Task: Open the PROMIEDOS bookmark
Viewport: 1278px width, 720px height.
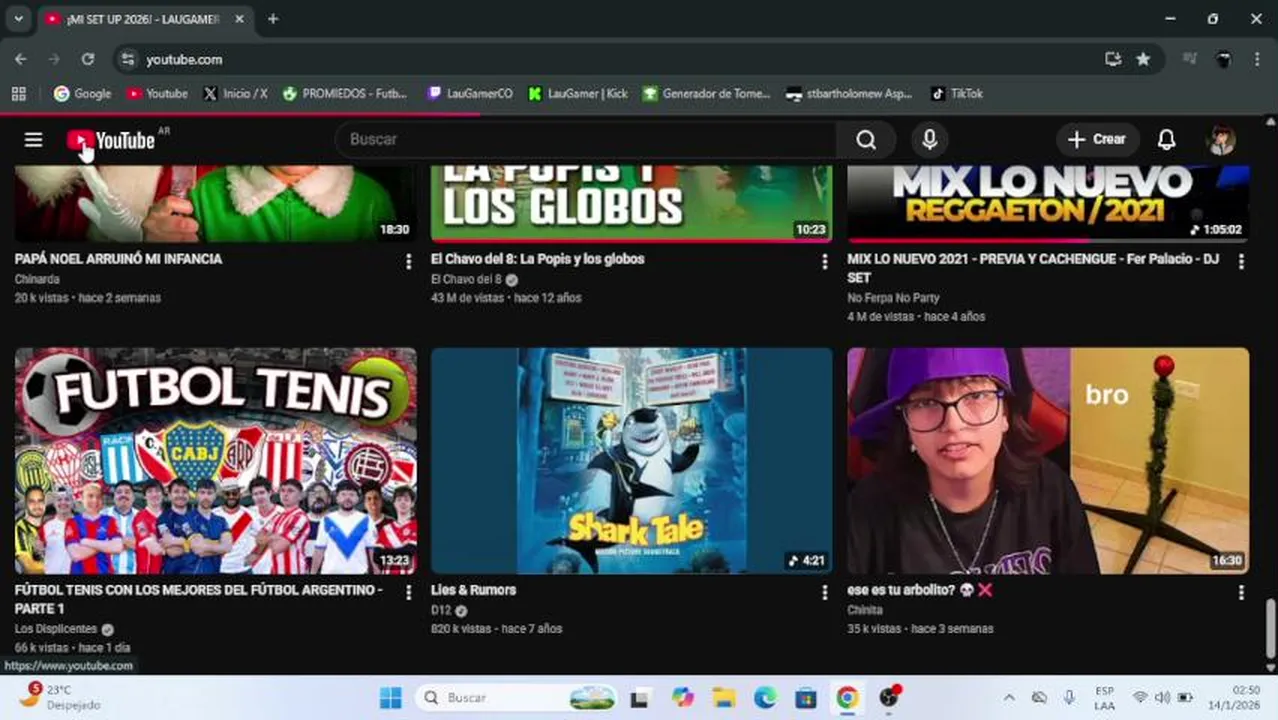Action: (x=345, y=94)
